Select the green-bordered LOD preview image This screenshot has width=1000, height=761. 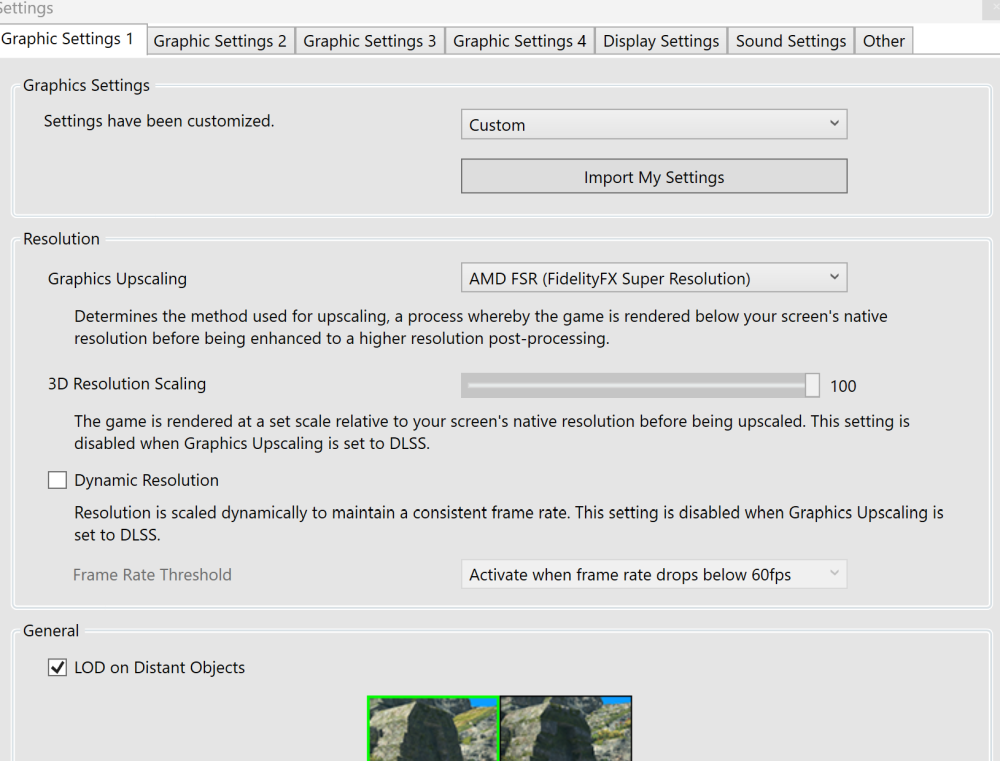point(433,729)
